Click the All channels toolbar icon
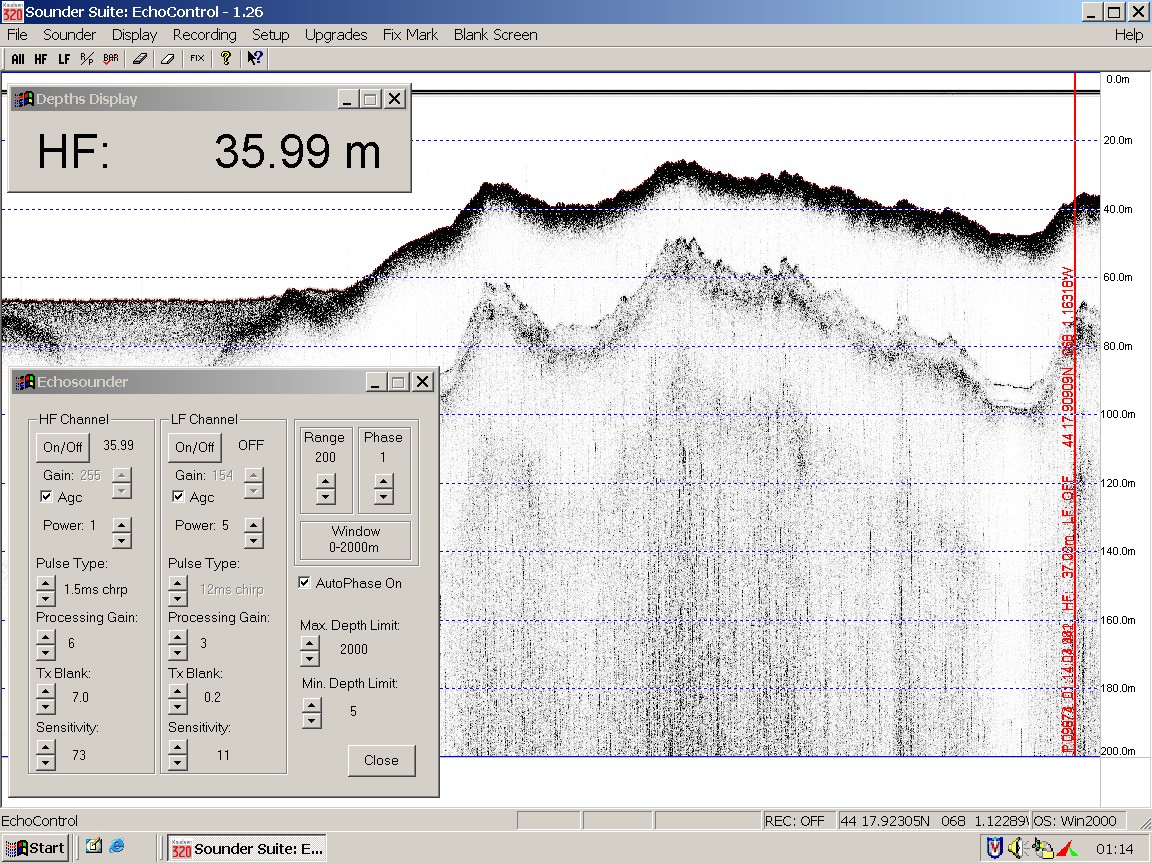 (18, 59)
